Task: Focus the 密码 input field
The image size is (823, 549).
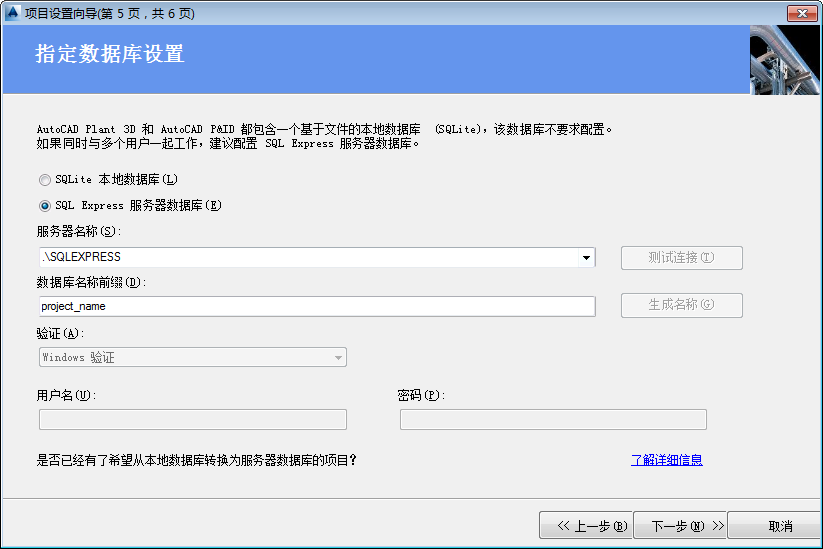Action: tap(553, 419)
